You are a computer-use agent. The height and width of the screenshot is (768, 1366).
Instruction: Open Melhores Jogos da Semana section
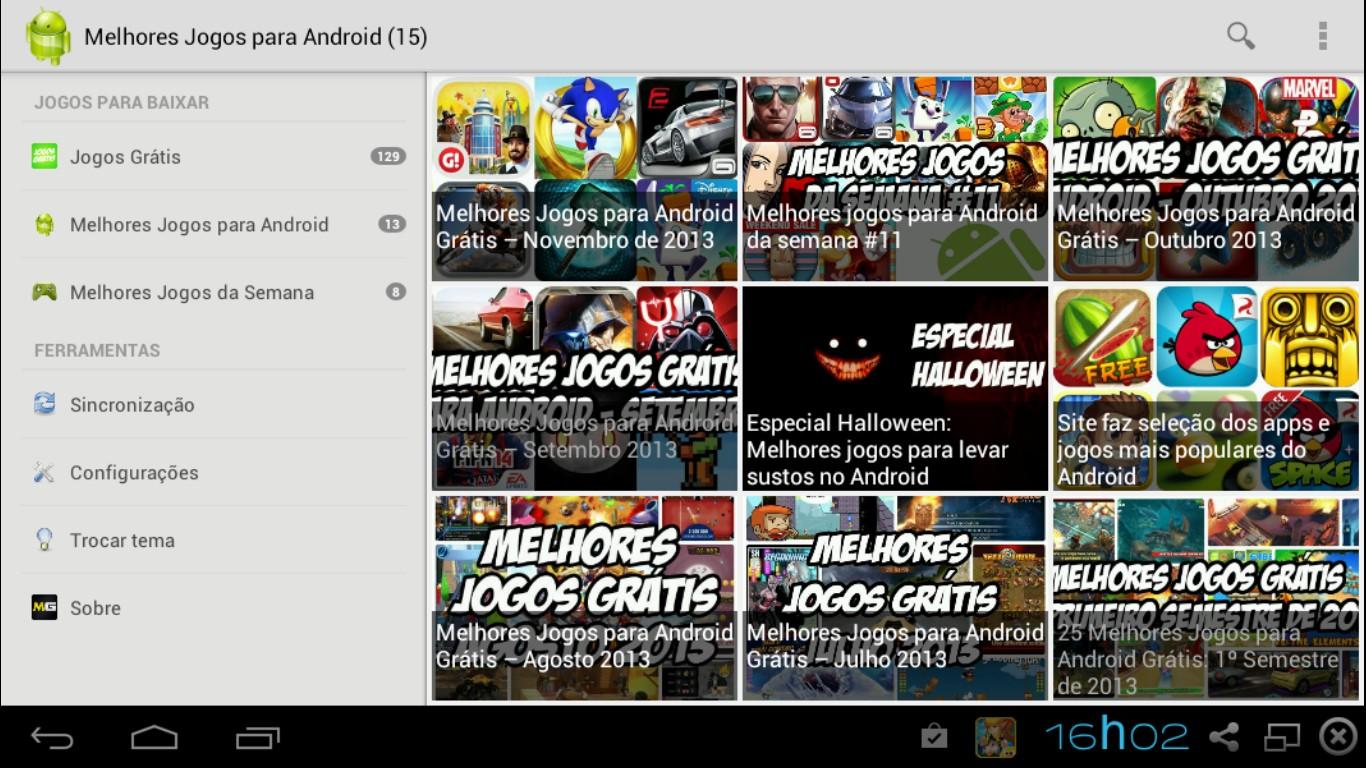pyautogui.click(x=214, y=292)
